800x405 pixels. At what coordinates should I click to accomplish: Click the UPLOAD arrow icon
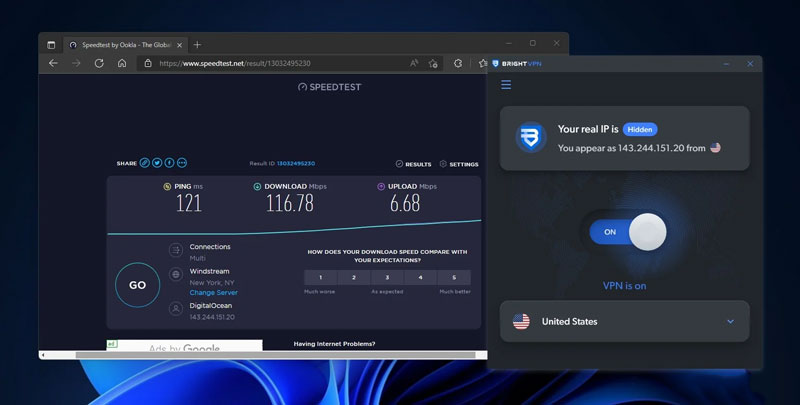pos(381,187)
